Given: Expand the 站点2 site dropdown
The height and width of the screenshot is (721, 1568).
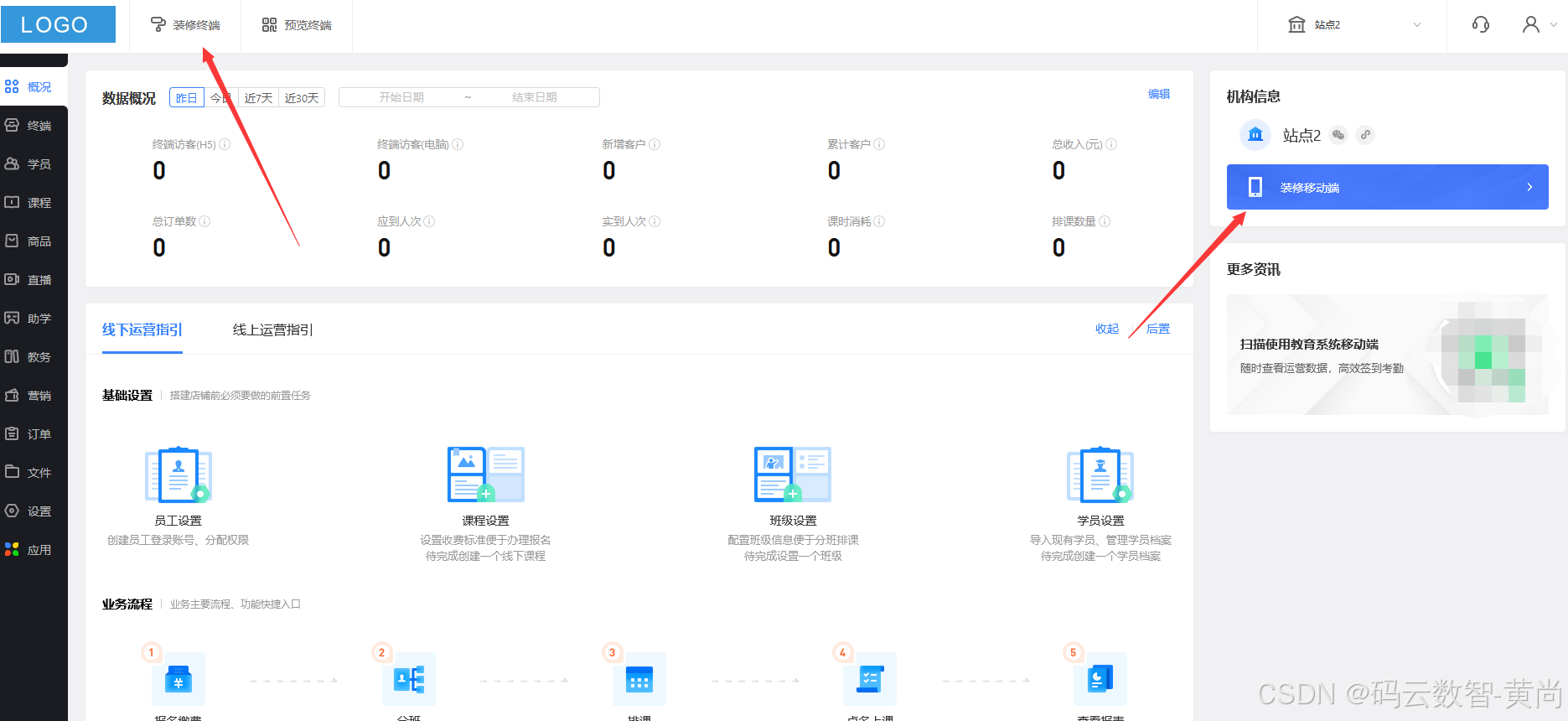Looking at the screenshot, I should (x=1353, y=25).
